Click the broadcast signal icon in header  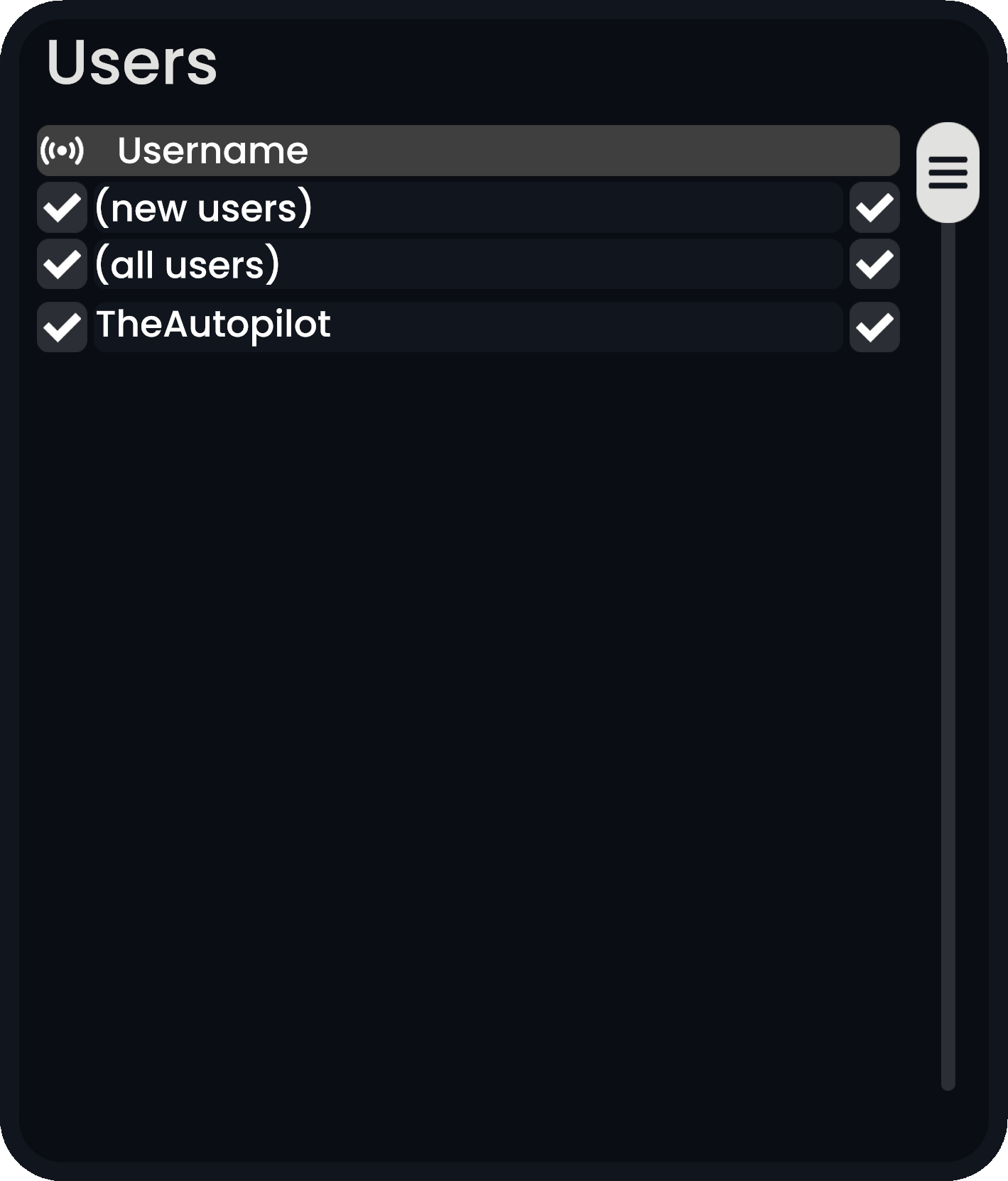(x=62, y=151)
